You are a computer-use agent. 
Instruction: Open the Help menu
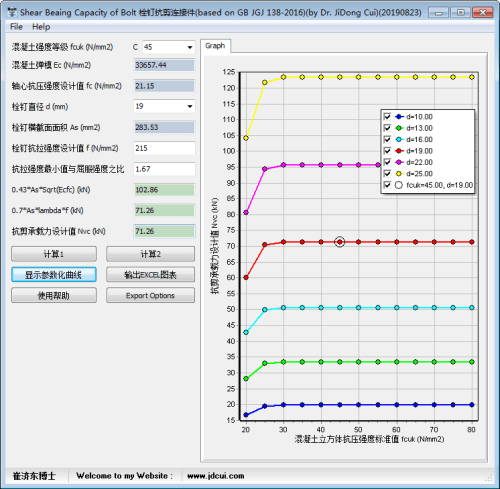(x=41, y=27)
